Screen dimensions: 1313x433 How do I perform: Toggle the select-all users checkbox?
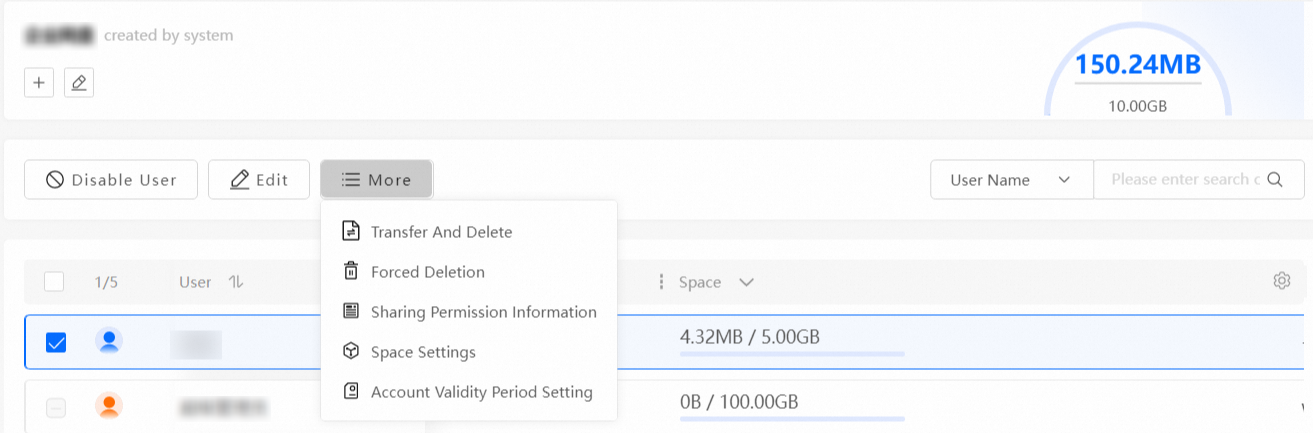(x=54, y=282)
